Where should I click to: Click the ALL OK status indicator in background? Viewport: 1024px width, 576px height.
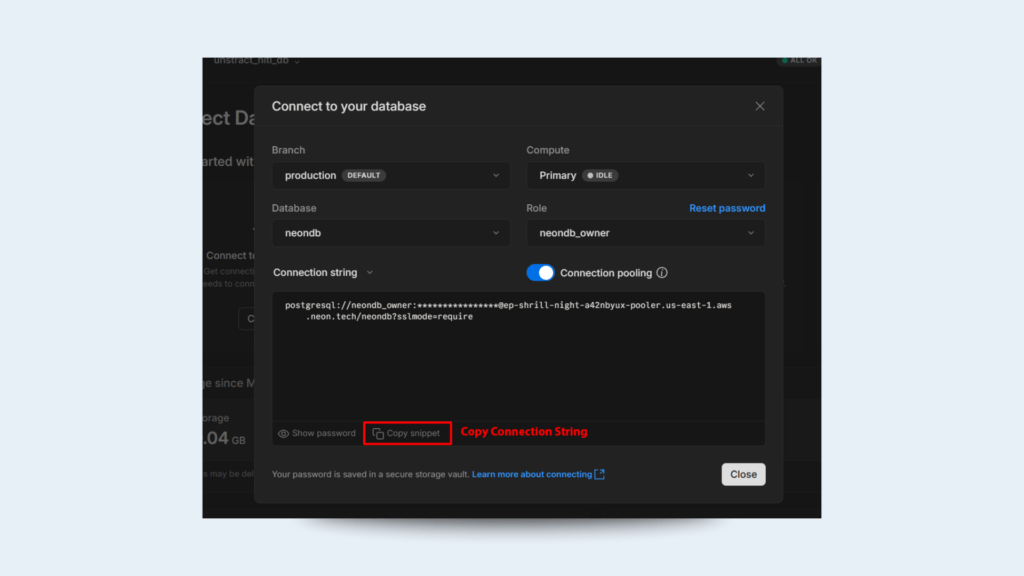[799, 60]
